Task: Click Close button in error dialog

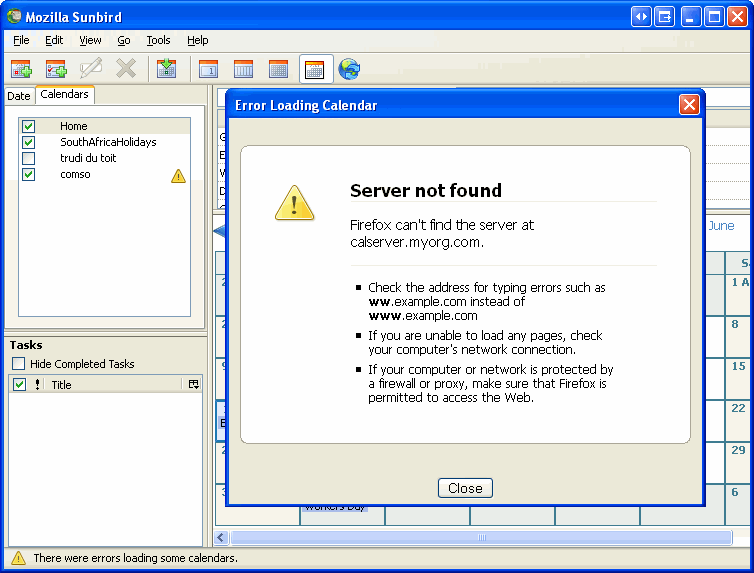Action: 465,488
